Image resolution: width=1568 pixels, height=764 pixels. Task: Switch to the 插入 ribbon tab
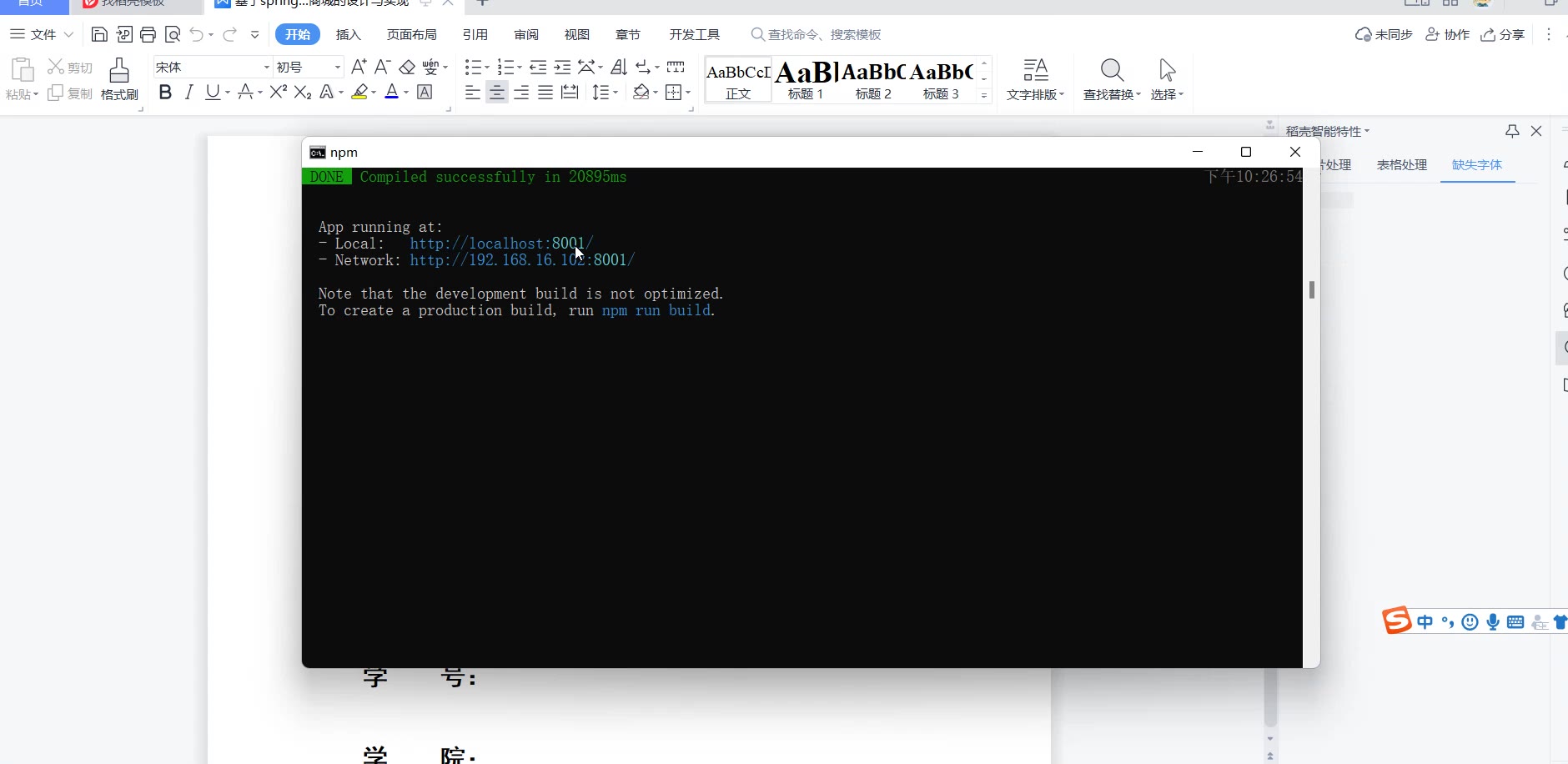click(349, 34)
